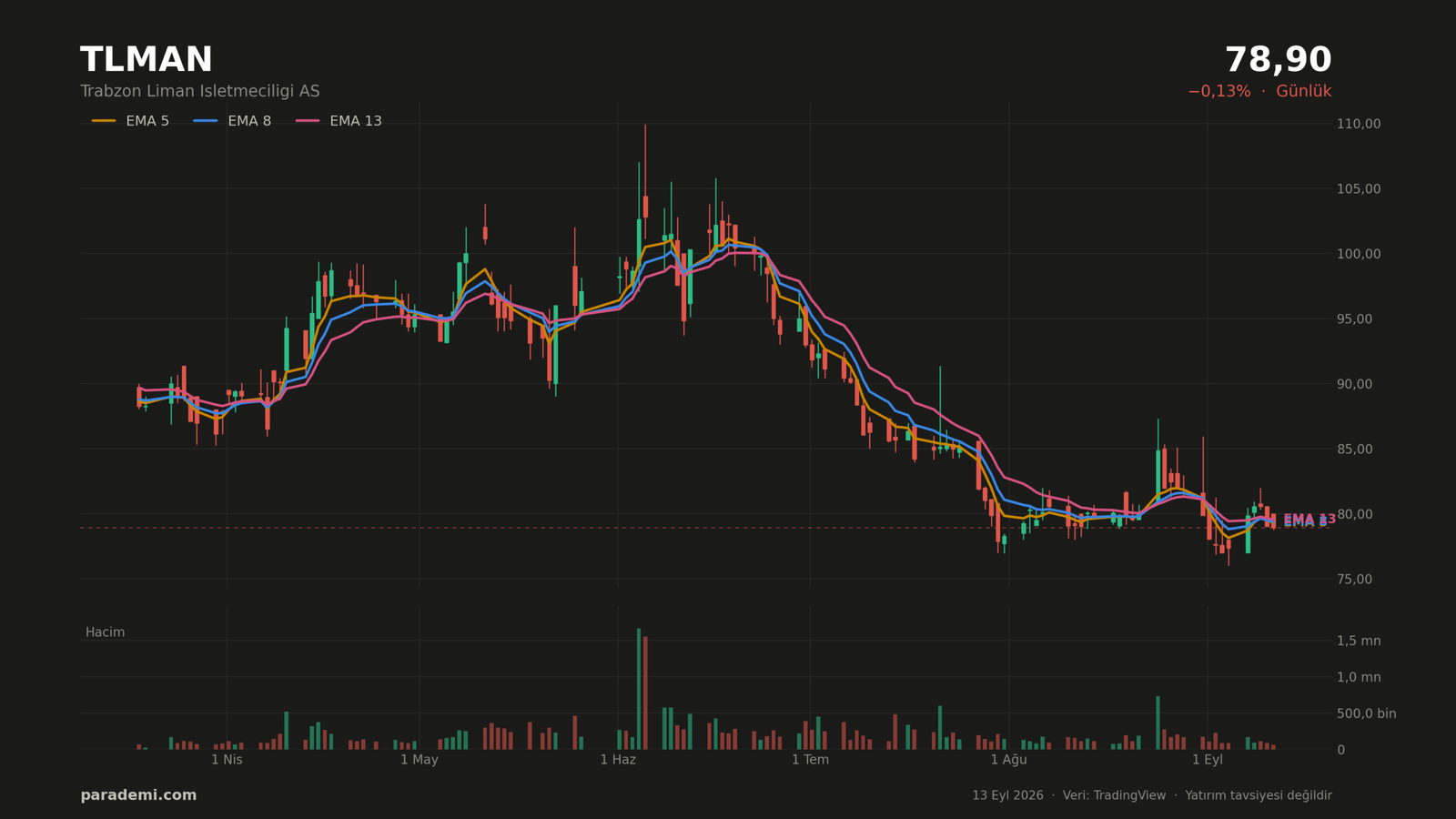Click the 110,00 price axis label
The height and width of the screenshot is (819, 1456).
[x=1358, y=124]
